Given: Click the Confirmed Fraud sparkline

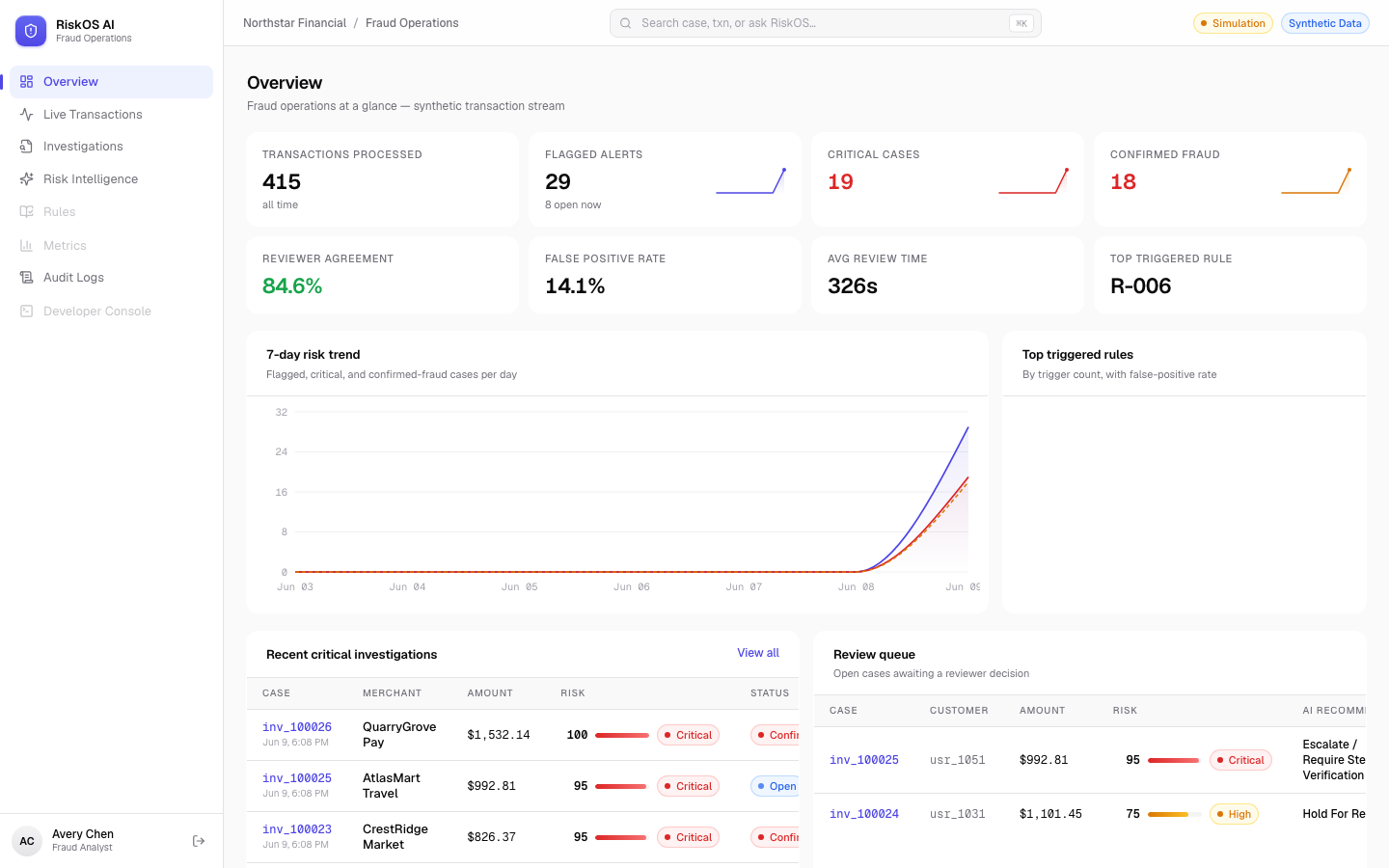Looking at the screenshot, I should point(1316,181).
